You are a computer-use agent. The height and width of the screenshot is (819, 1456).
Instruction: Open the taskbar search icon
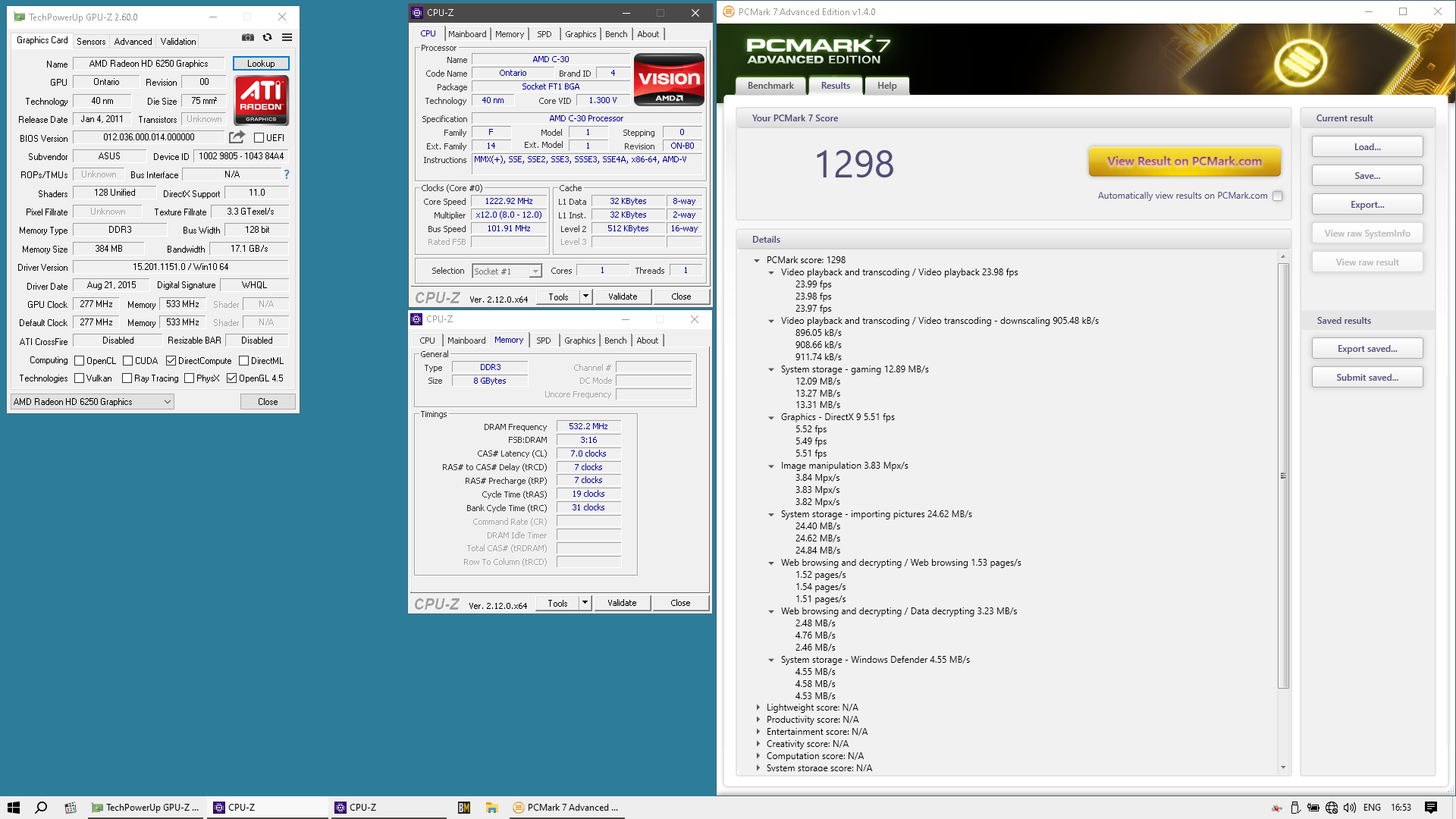pyautogui.click(x=42, y=808)
